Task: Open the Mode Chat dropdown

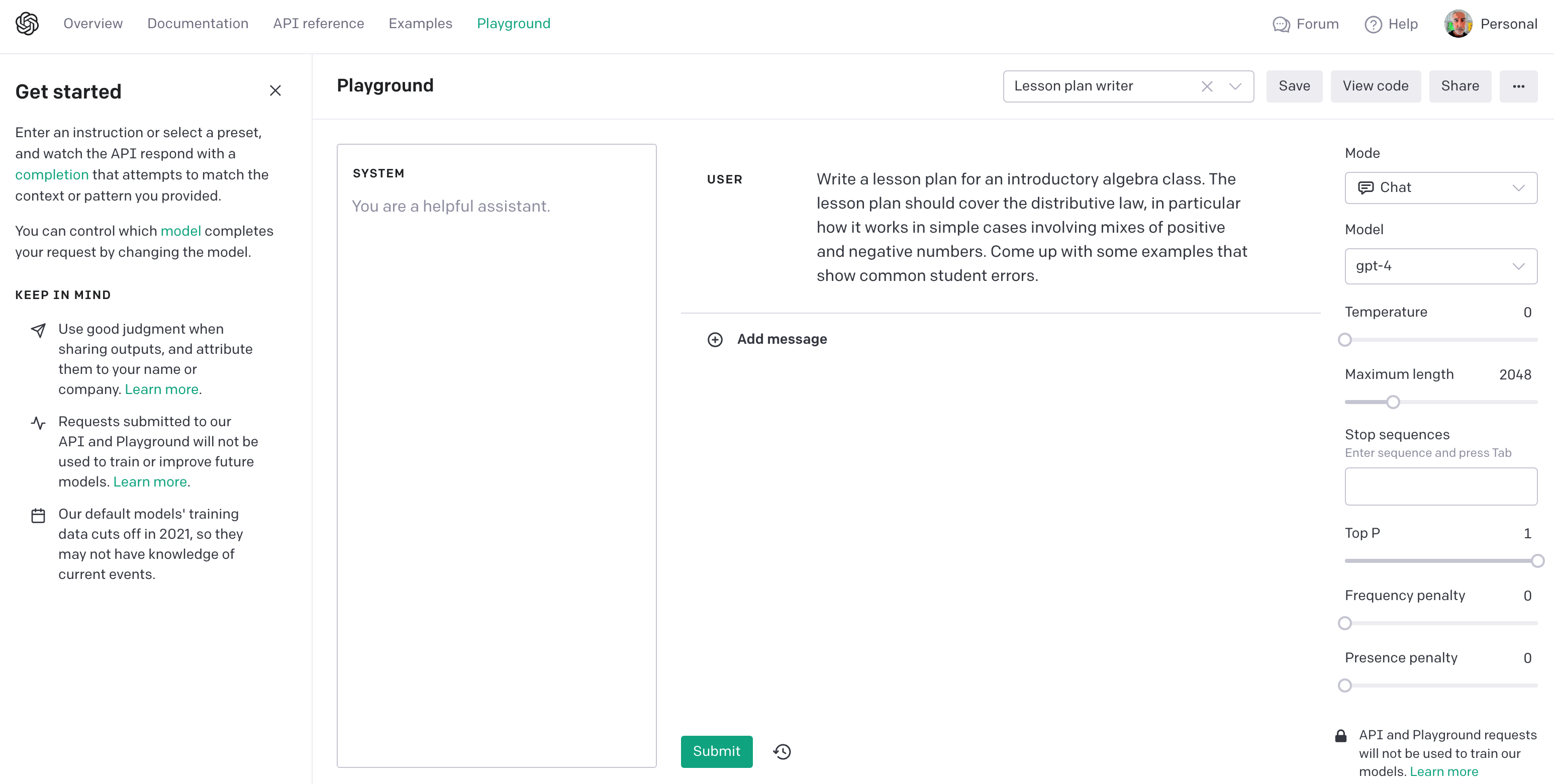Action: [x=1440, y=187]
